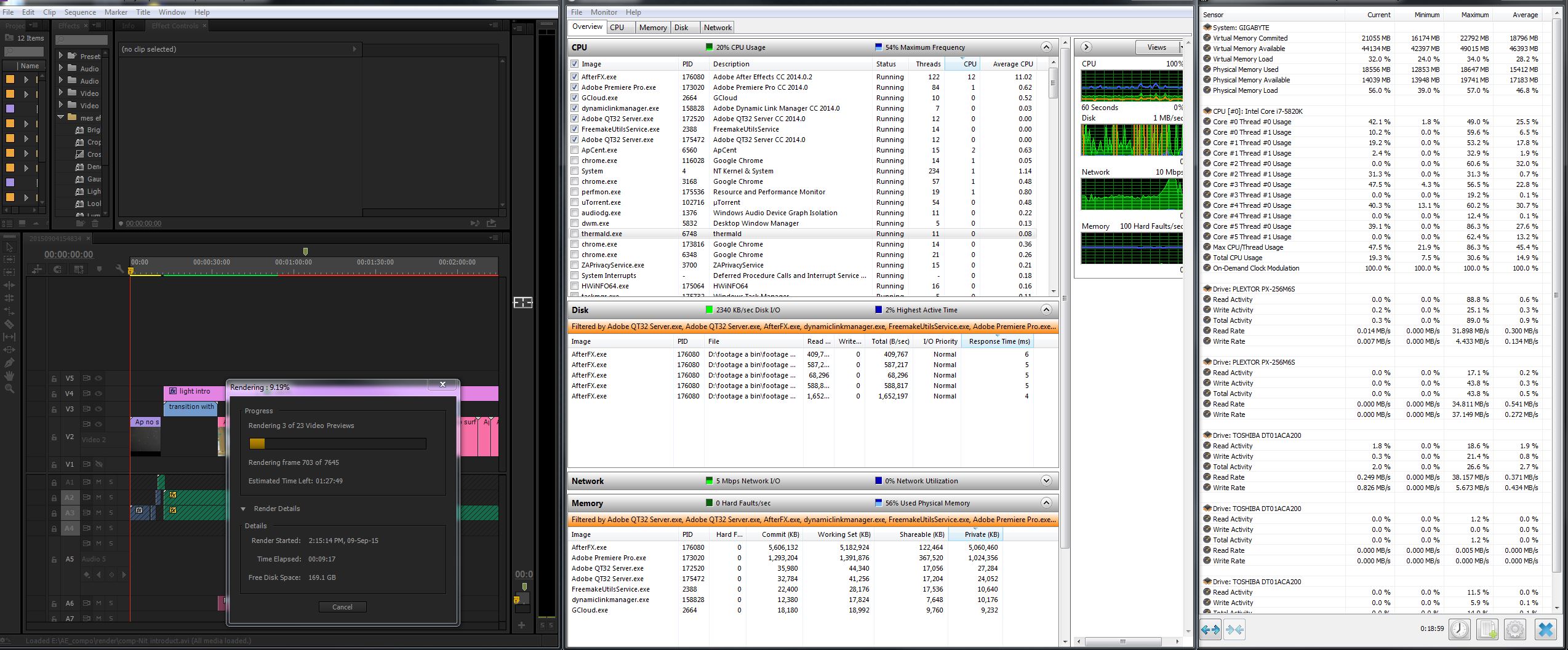Select the Rolling Edit tool
Screen dimensions: 1568x650
(x=9, y=298)
